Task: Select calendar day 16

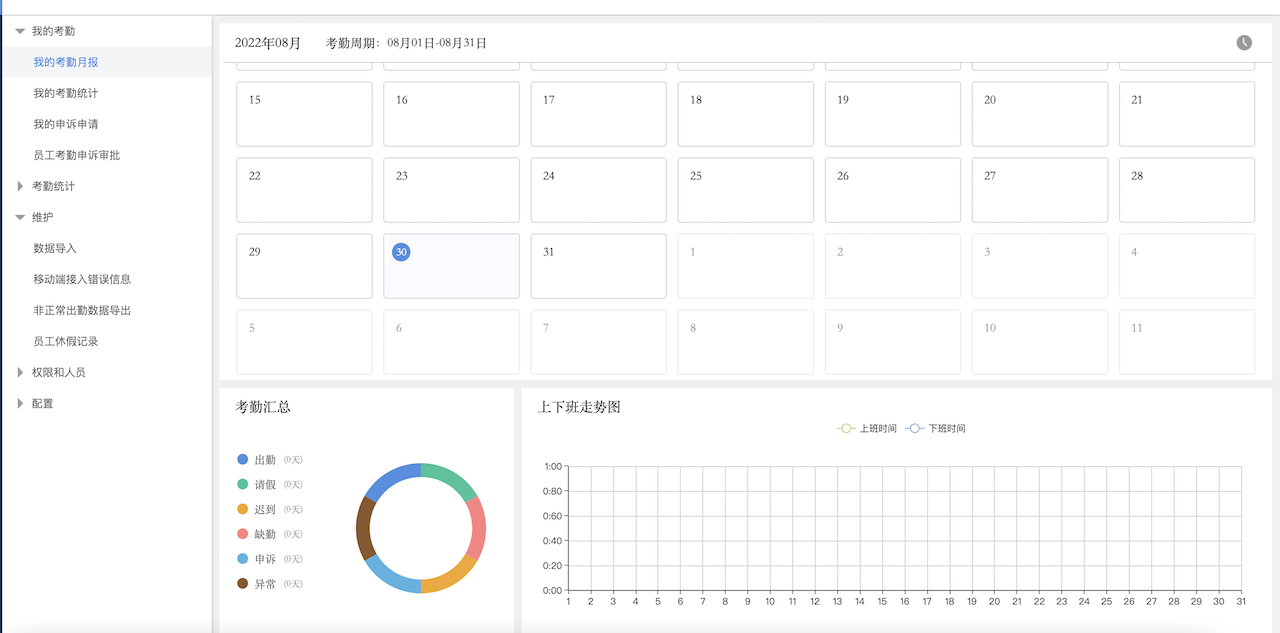Action: pyautogui.click(x=451, y=114)
